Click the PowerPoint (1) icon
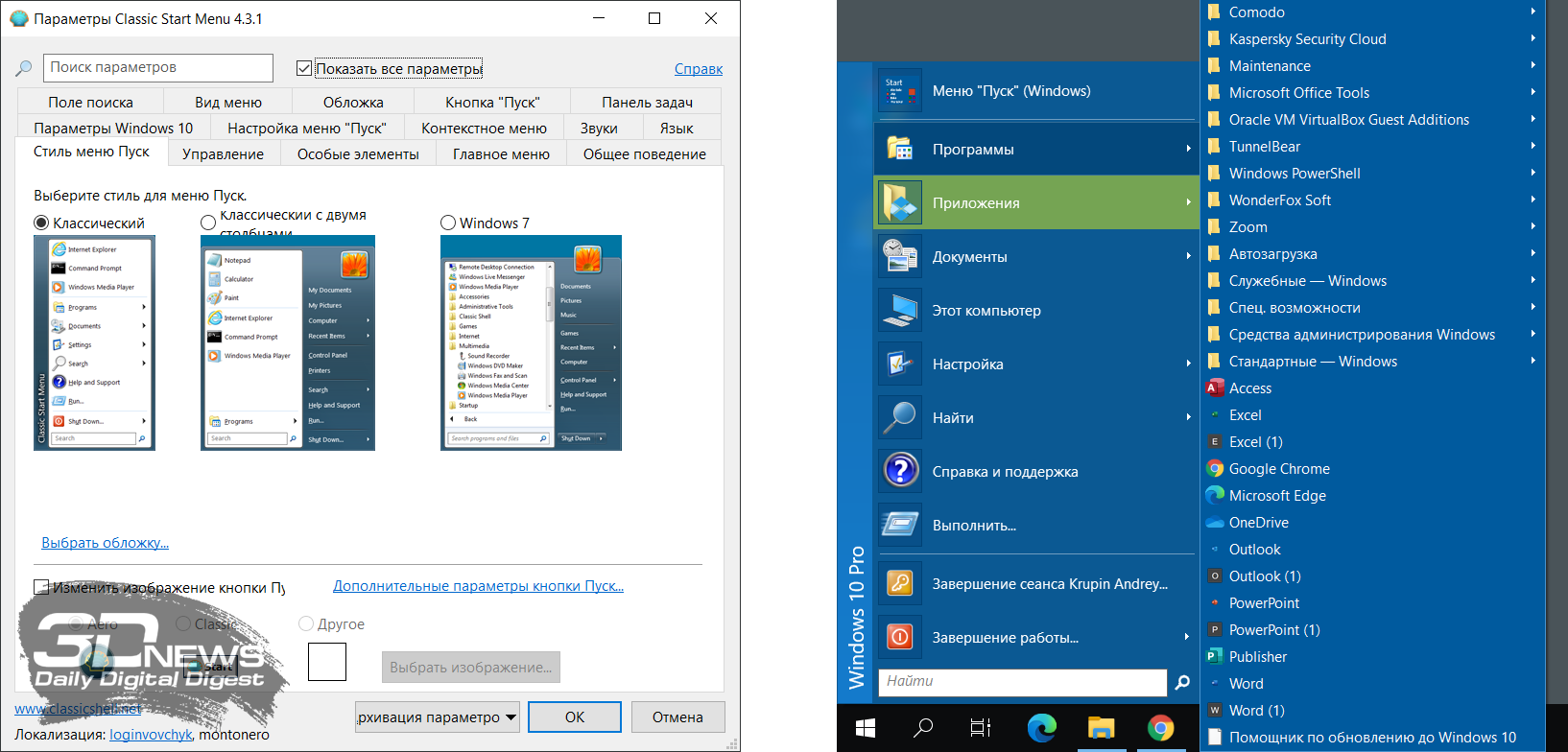 (1215, 630)
